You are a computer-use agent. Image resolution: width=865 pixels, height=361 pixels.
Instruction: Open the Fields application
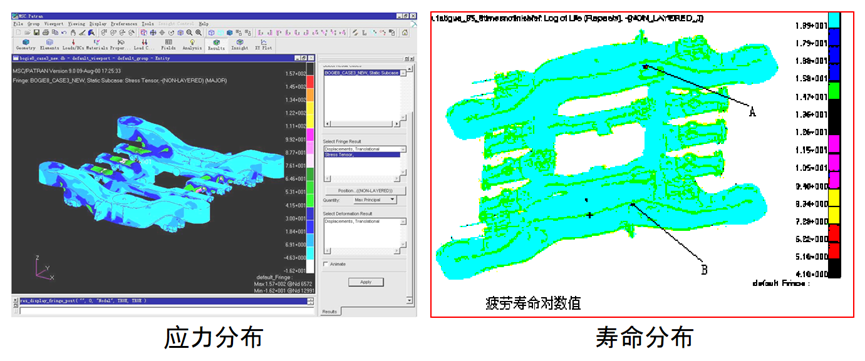pyautogui.click(x=168, y=45)
